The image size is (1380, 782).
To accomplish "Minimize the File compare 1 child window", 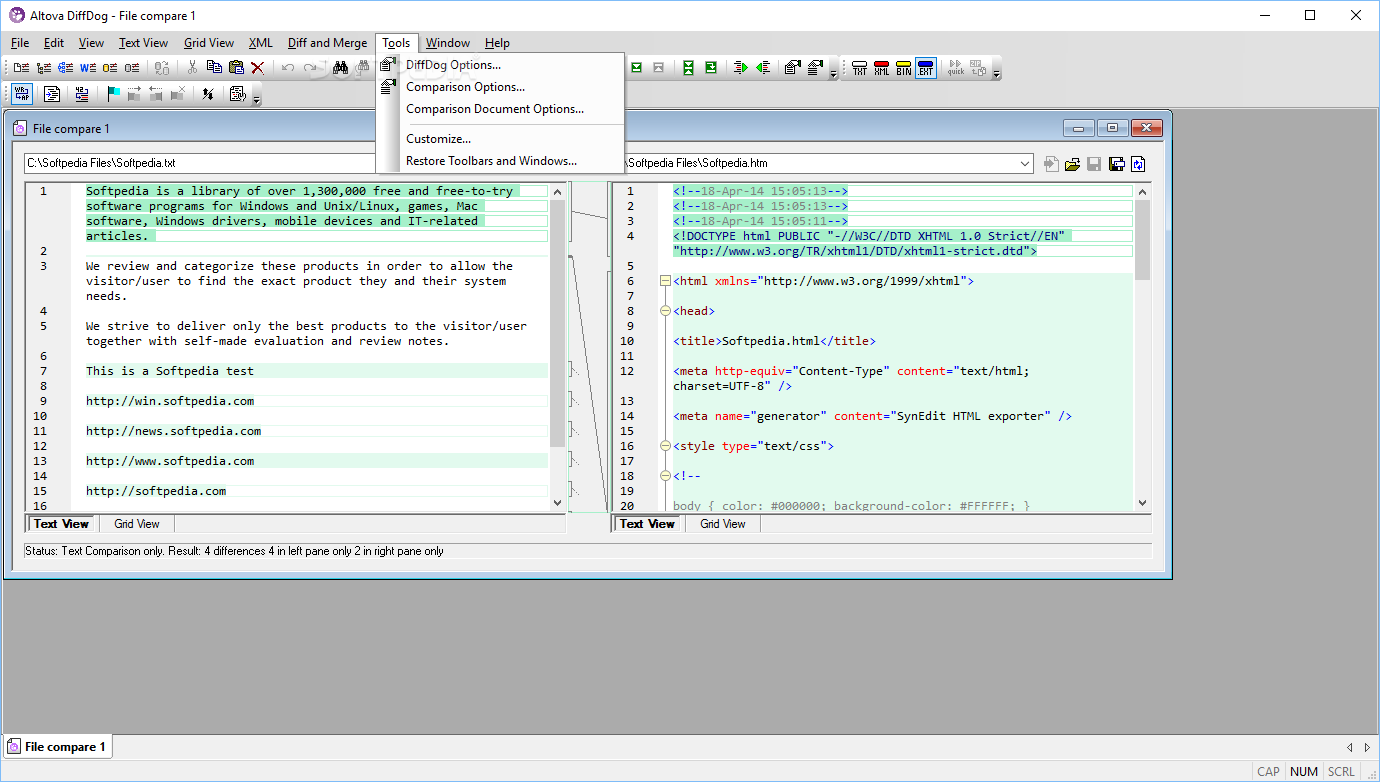I will (1079, 128).
